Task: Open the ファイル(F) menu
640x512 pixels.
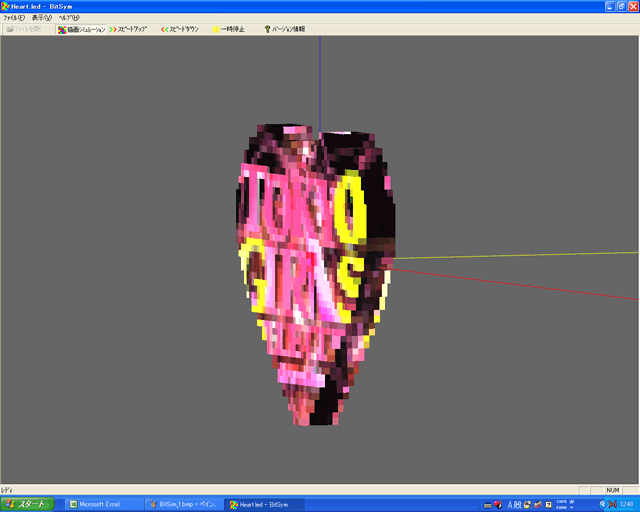Action: [14, 18]
